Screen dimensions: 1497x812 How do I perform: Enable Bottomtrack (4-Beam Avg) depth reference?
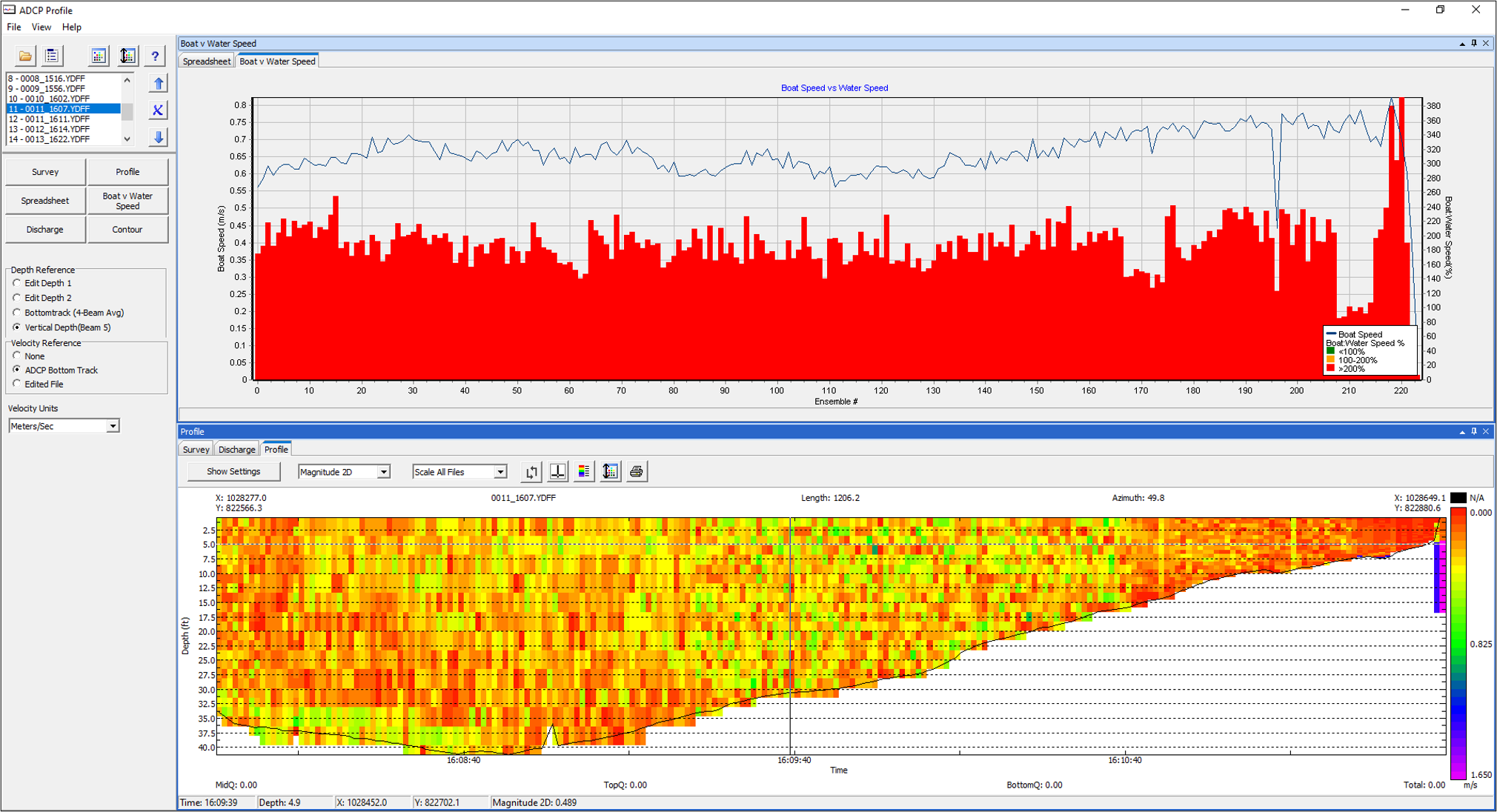[16, 312]
